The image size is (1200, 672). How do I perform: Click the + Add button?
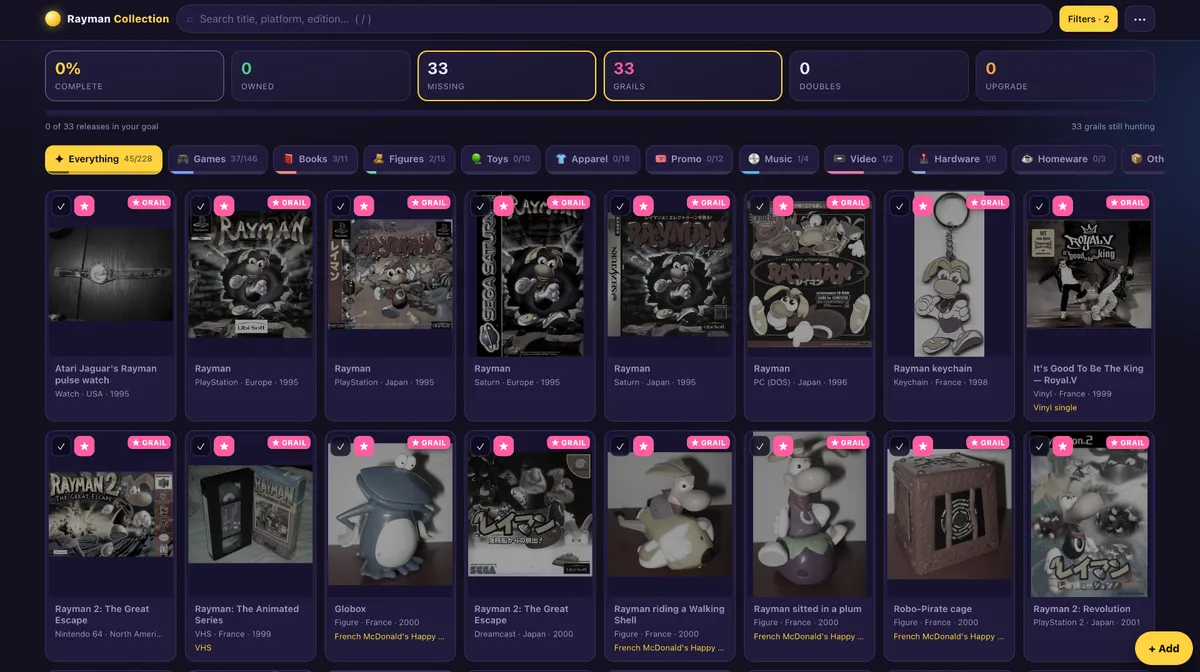[1163, 648]
